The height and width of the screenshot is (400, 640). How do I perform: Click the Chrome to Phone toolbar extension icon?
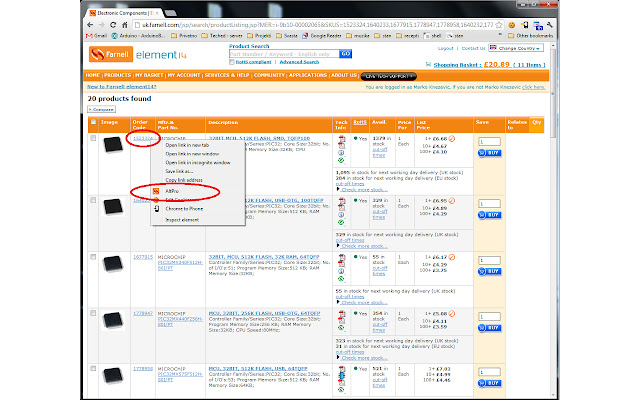[x=525, y=25]
